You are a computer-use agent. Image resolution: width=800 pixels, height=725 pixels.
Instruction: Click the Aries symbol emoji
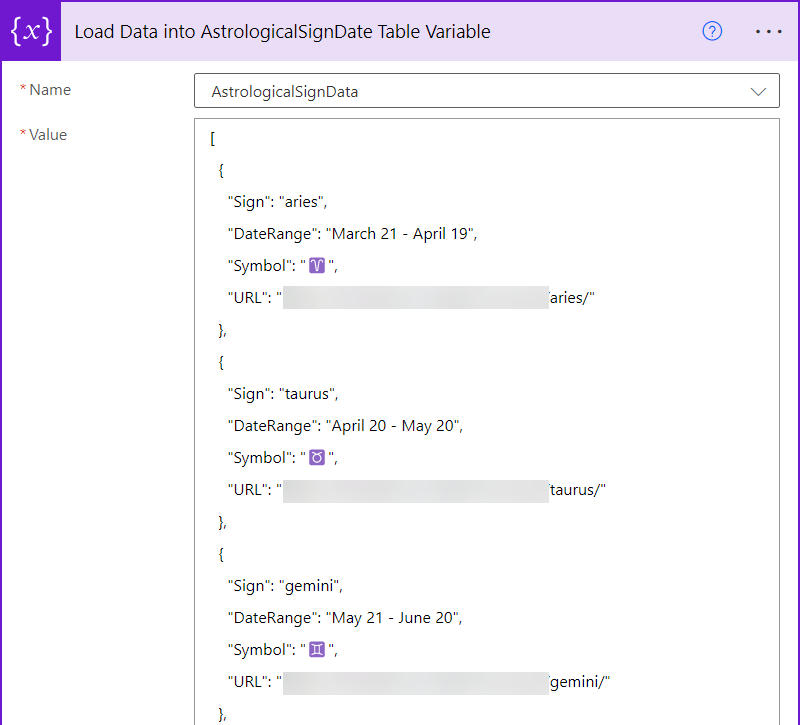pyautogui.click(x=317, y=266)
